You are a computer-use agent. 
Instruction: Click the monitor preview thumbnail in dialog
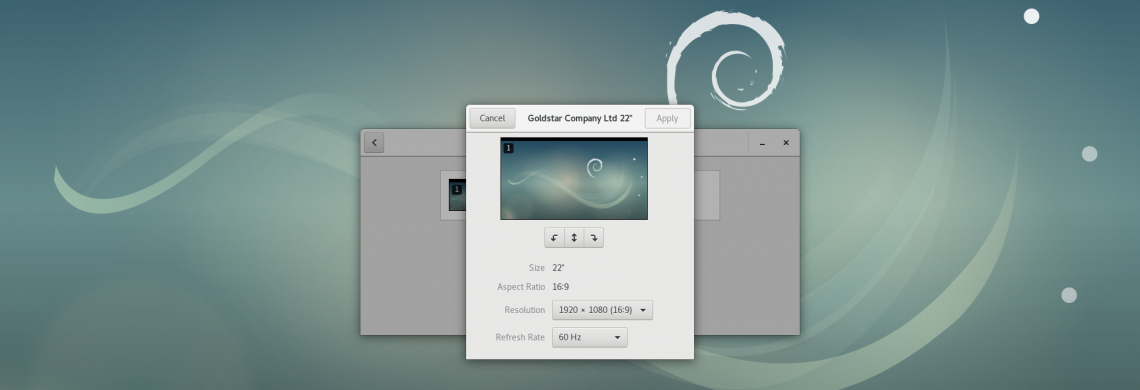574,178
